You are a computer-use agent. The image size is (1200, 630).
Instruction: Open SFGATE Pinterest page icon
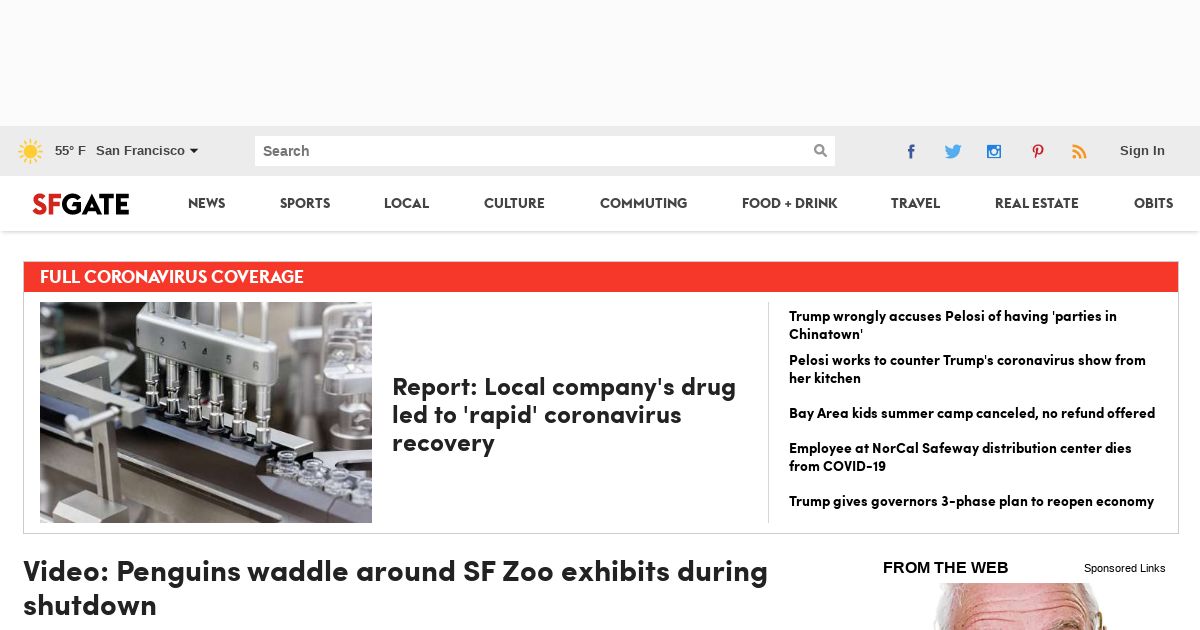[1038, 151]
